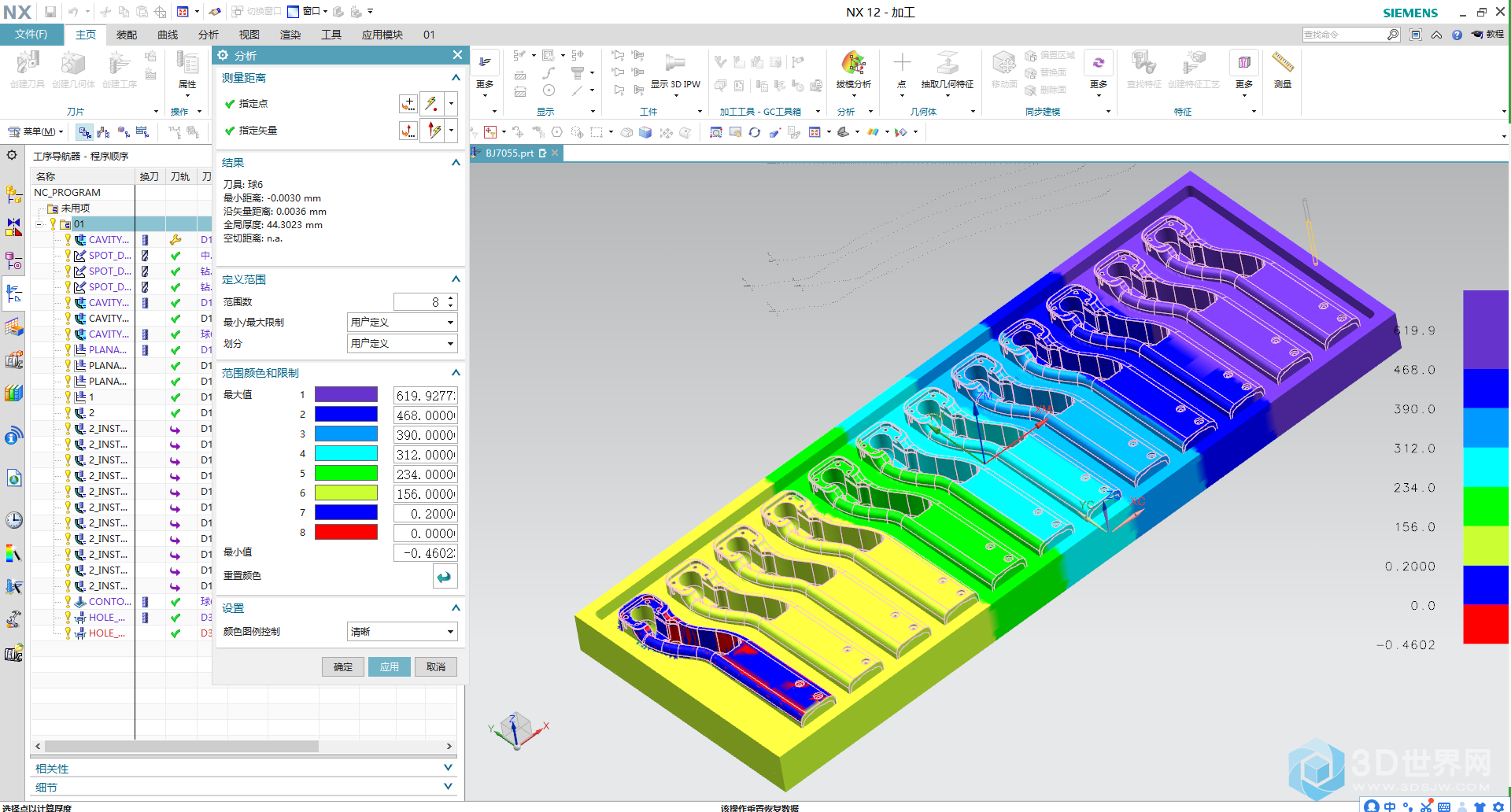
Task: Click the purple range 1 color swatch
Action: pos(346,395)
